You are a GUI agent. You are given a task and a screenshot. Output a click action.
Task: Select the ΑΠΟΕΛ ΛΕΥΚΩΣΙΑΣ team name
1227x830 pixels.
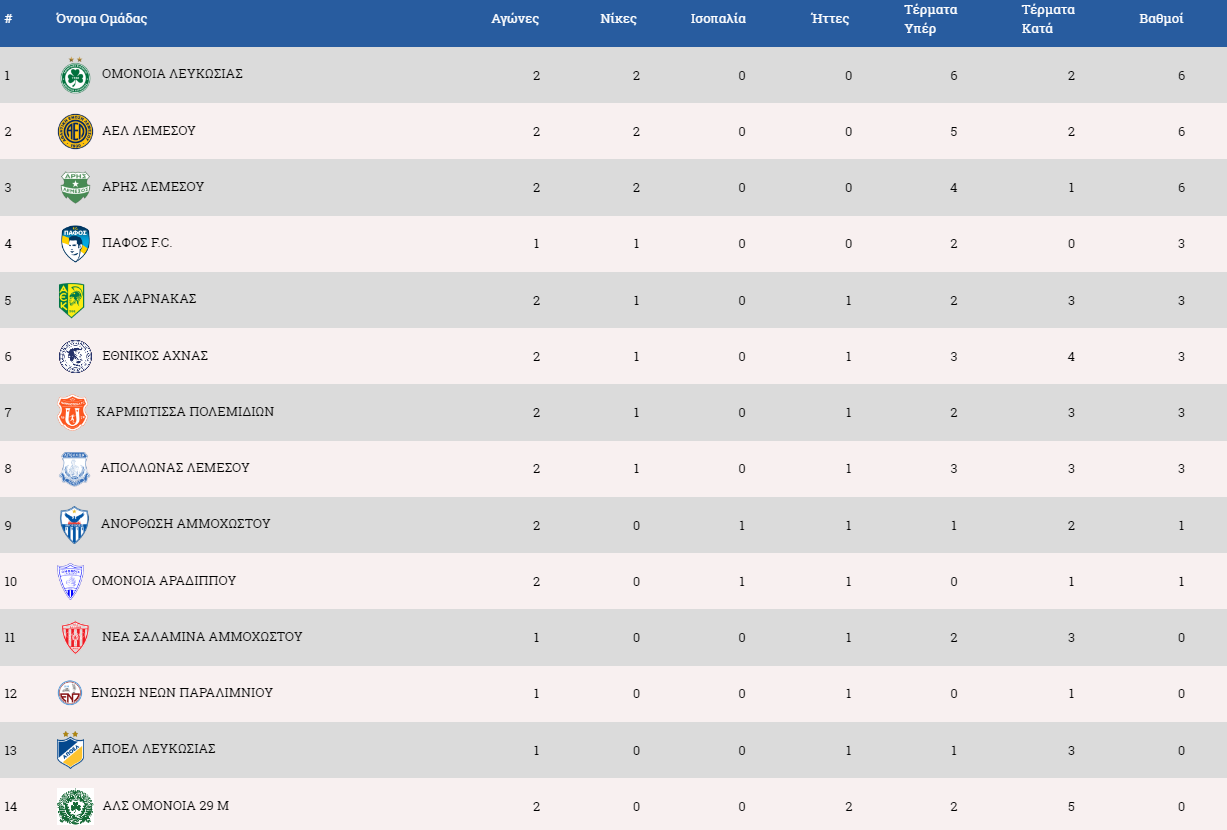tap(154, 748)
